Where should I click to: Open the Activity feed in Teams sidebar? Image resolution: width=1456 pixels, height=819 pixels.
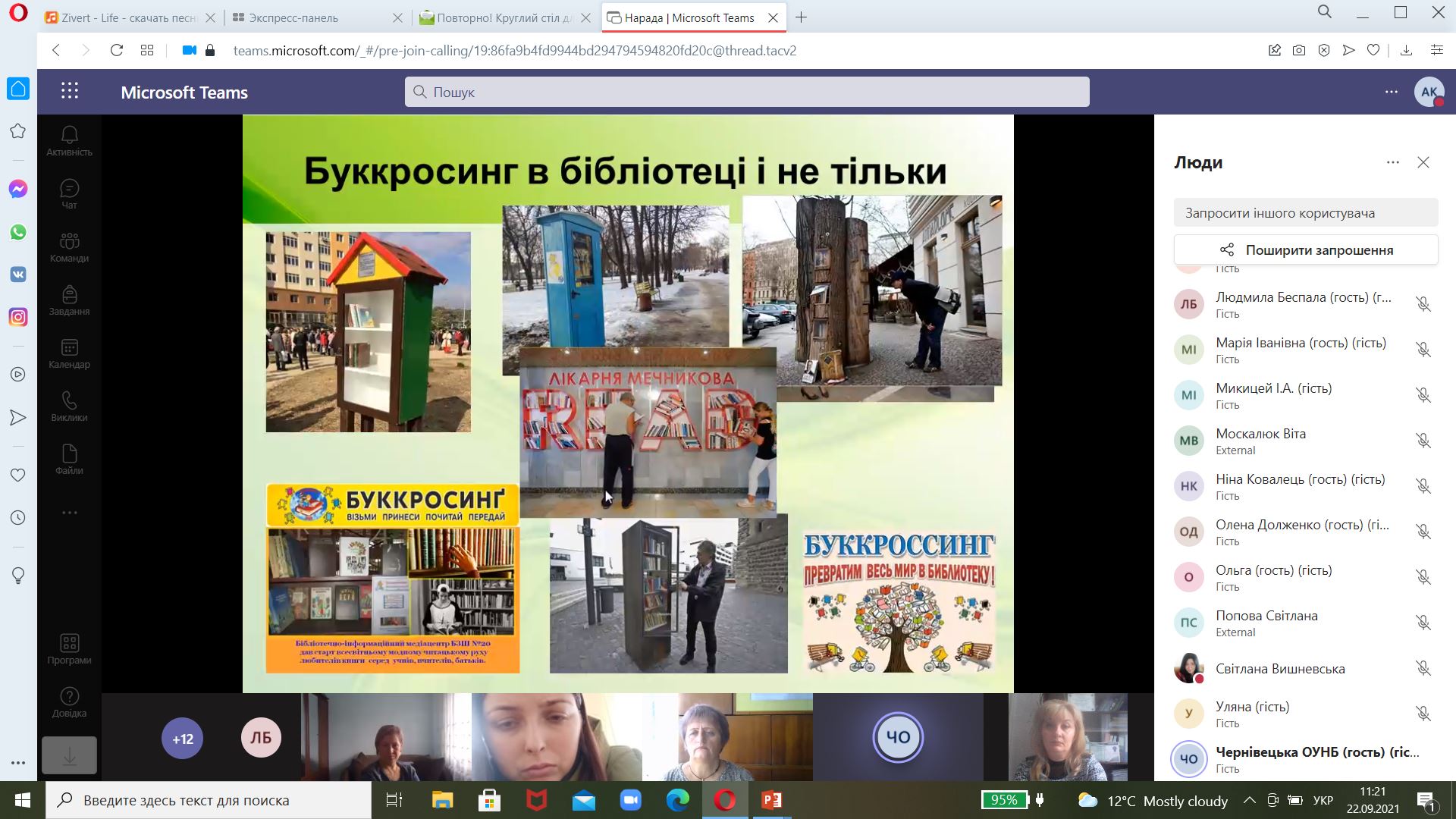pos(69,141)
